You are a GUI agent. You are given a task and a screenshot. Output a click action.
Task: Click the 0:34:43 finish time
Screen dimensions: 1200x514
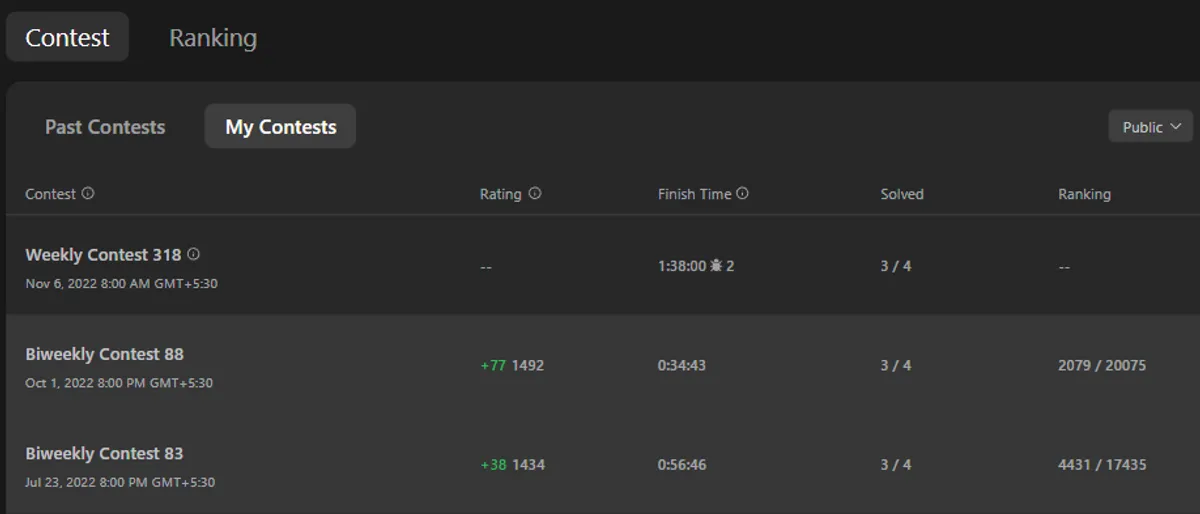point(681,365)
